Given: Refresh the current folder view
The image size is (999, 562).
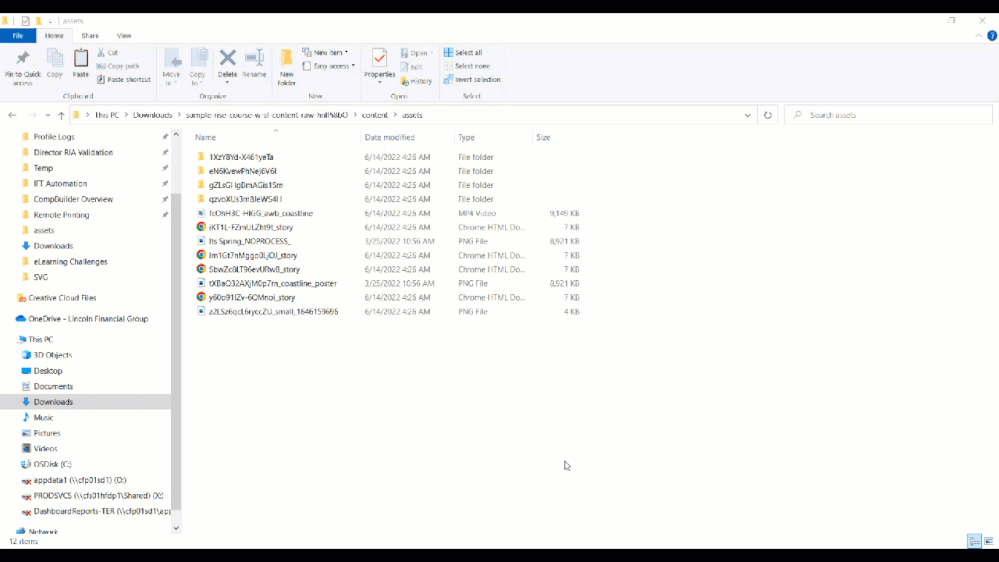Looking at the screenshot, I should [768, 115].
